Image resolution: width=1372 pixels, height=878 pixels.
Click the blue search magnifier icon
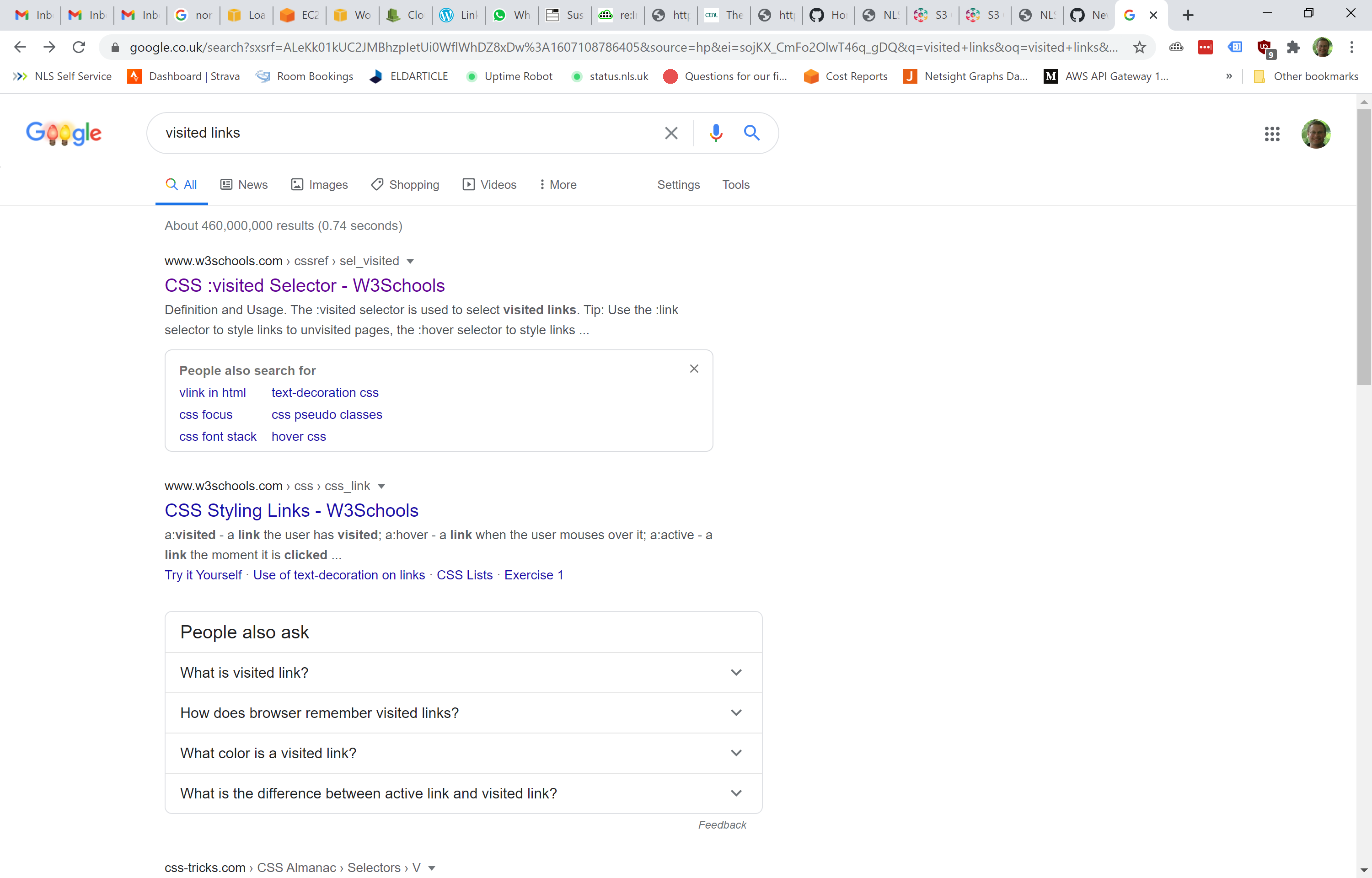click(x=752, y=133)
